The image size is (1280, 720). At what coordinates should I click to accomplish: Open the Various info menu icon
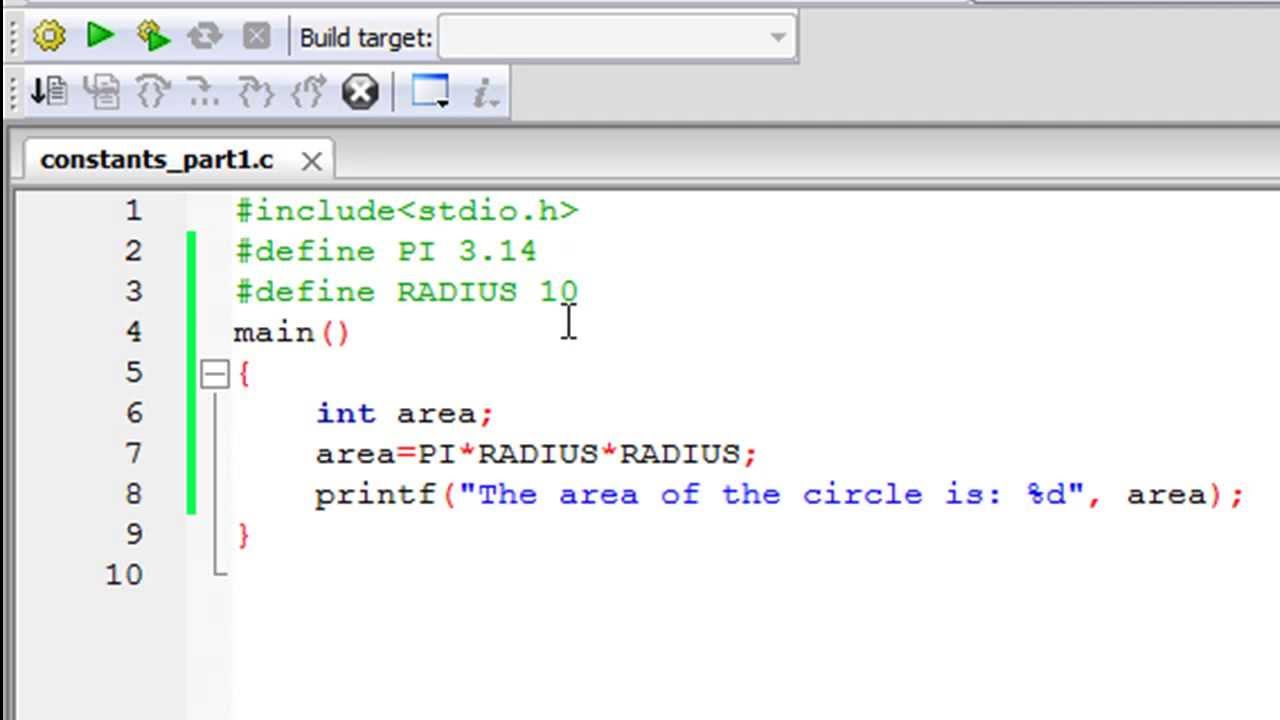485,92
